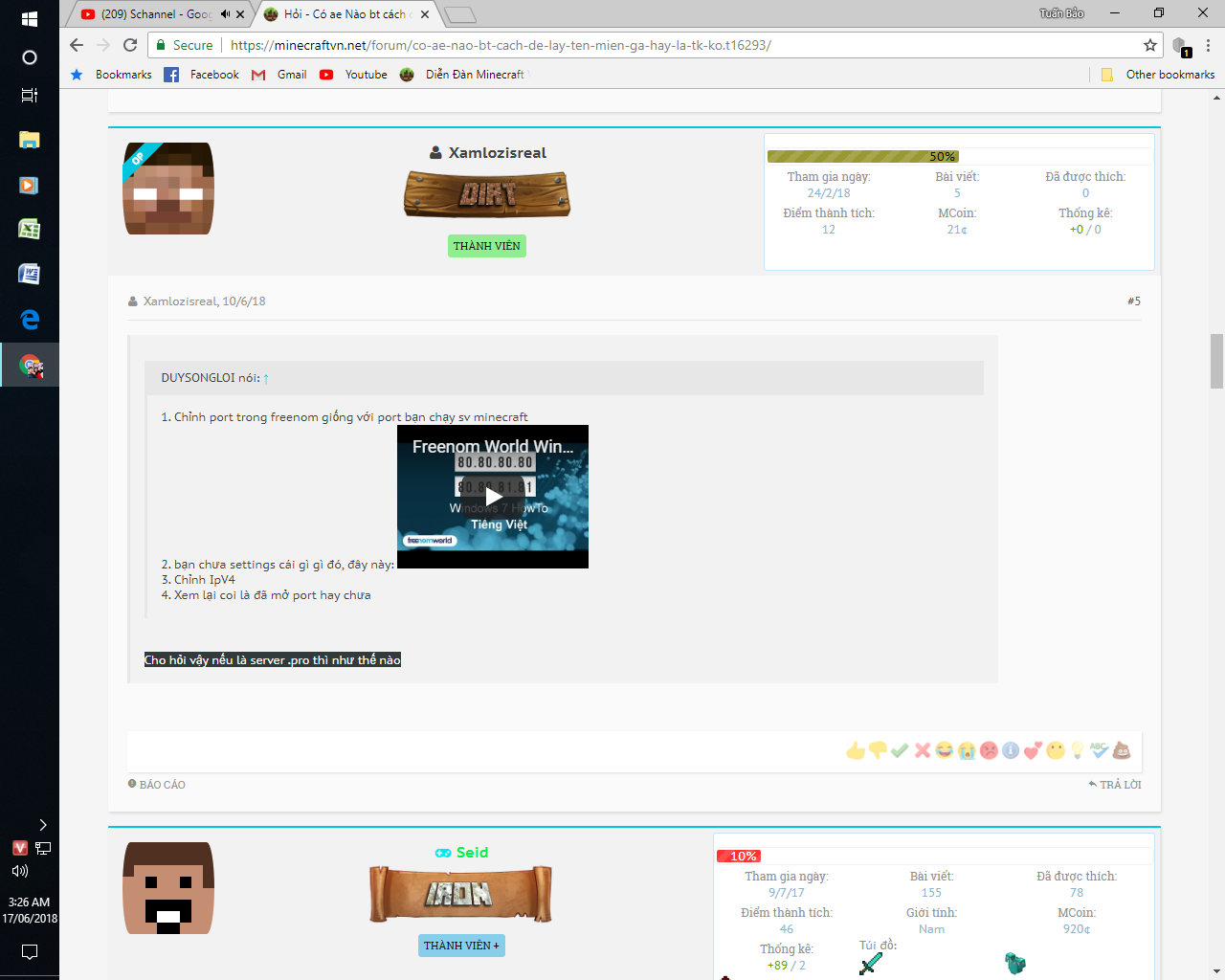1225x980 pixels.
Task: Click Xamlozisreal's Herobrine avatar
Action: click(168, 189)
